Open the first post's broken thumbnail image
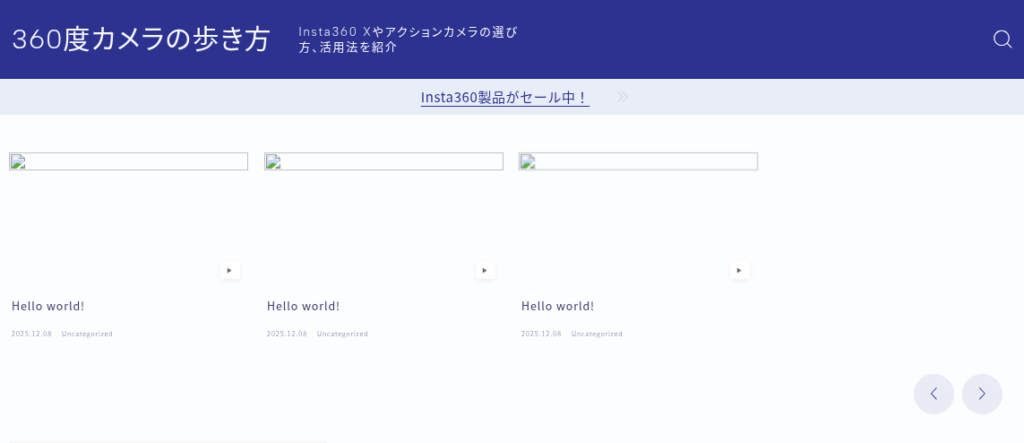 tap(128, 162)
